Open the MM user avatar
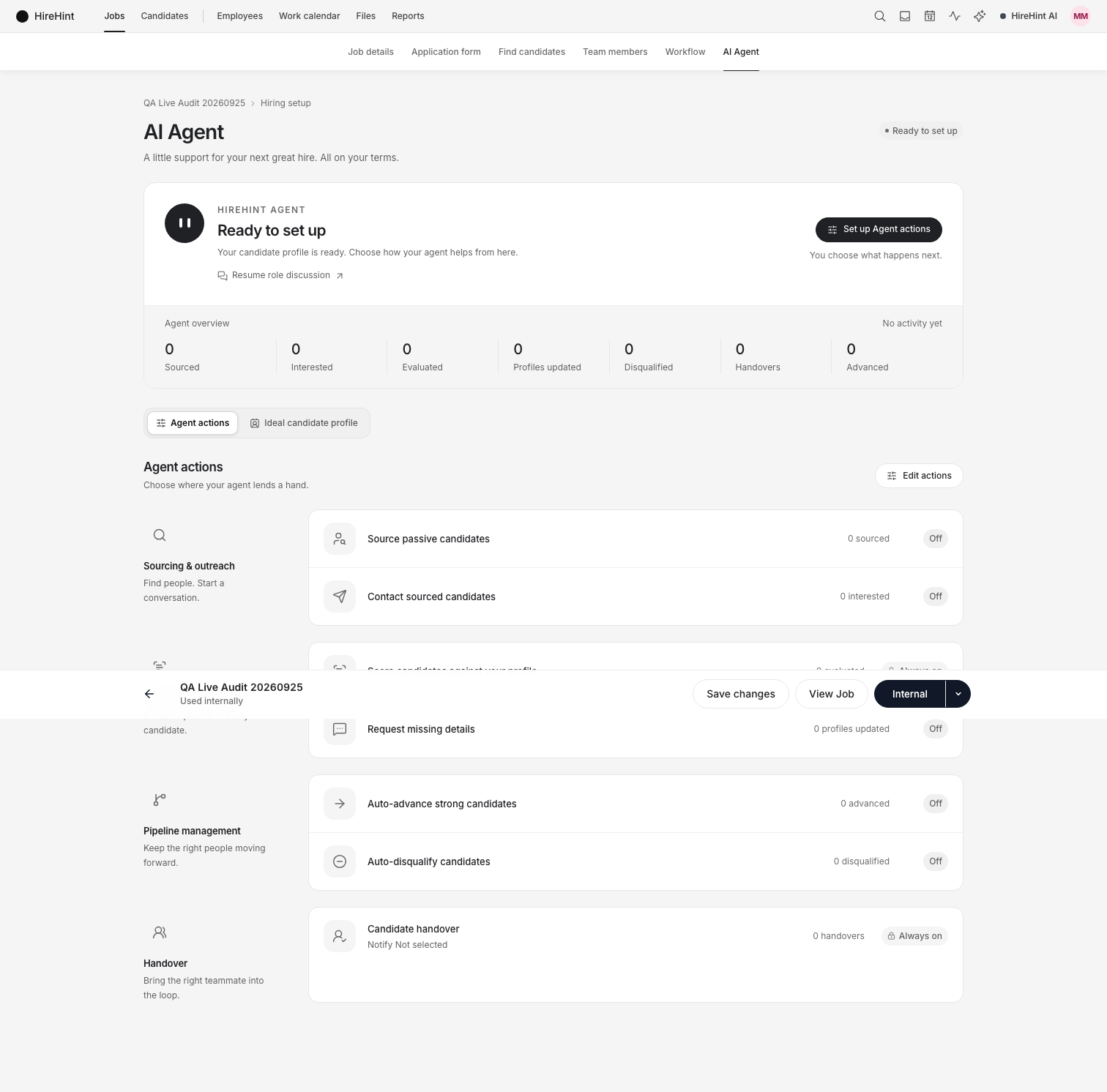 click(1081, 16)
